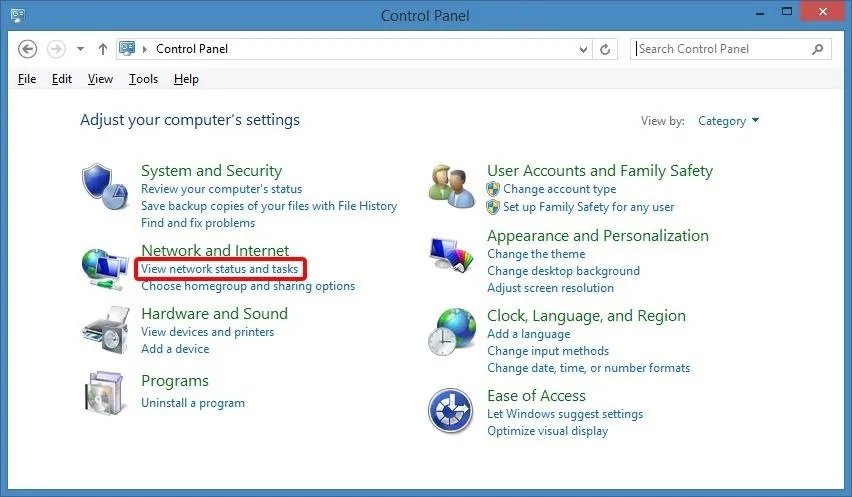Maximize the Control Panel window
The height and width of the screenshot is (497, 852).
787,12
